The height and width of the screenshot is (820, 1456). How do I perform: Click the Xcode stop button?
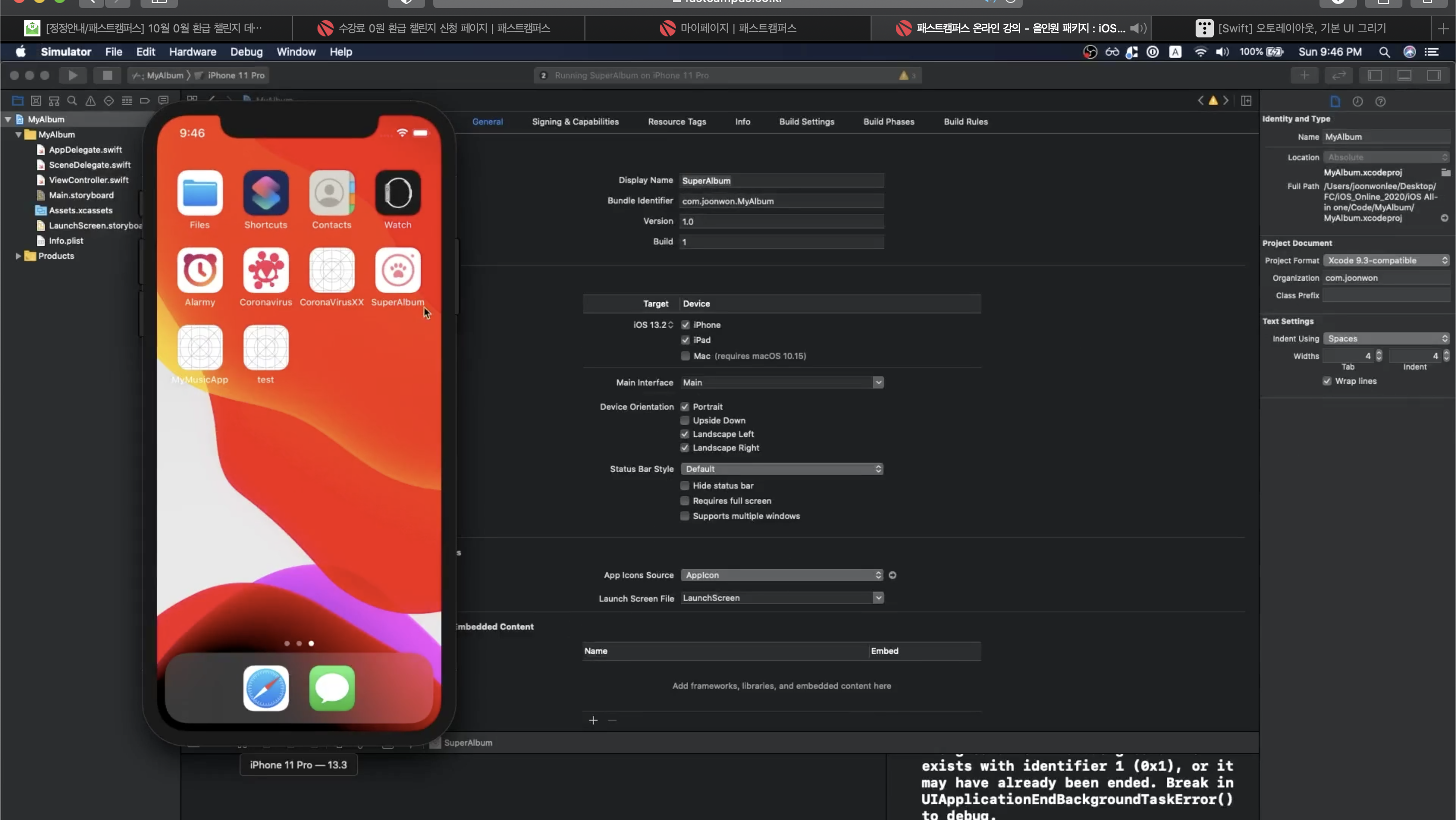coord(107,75)
